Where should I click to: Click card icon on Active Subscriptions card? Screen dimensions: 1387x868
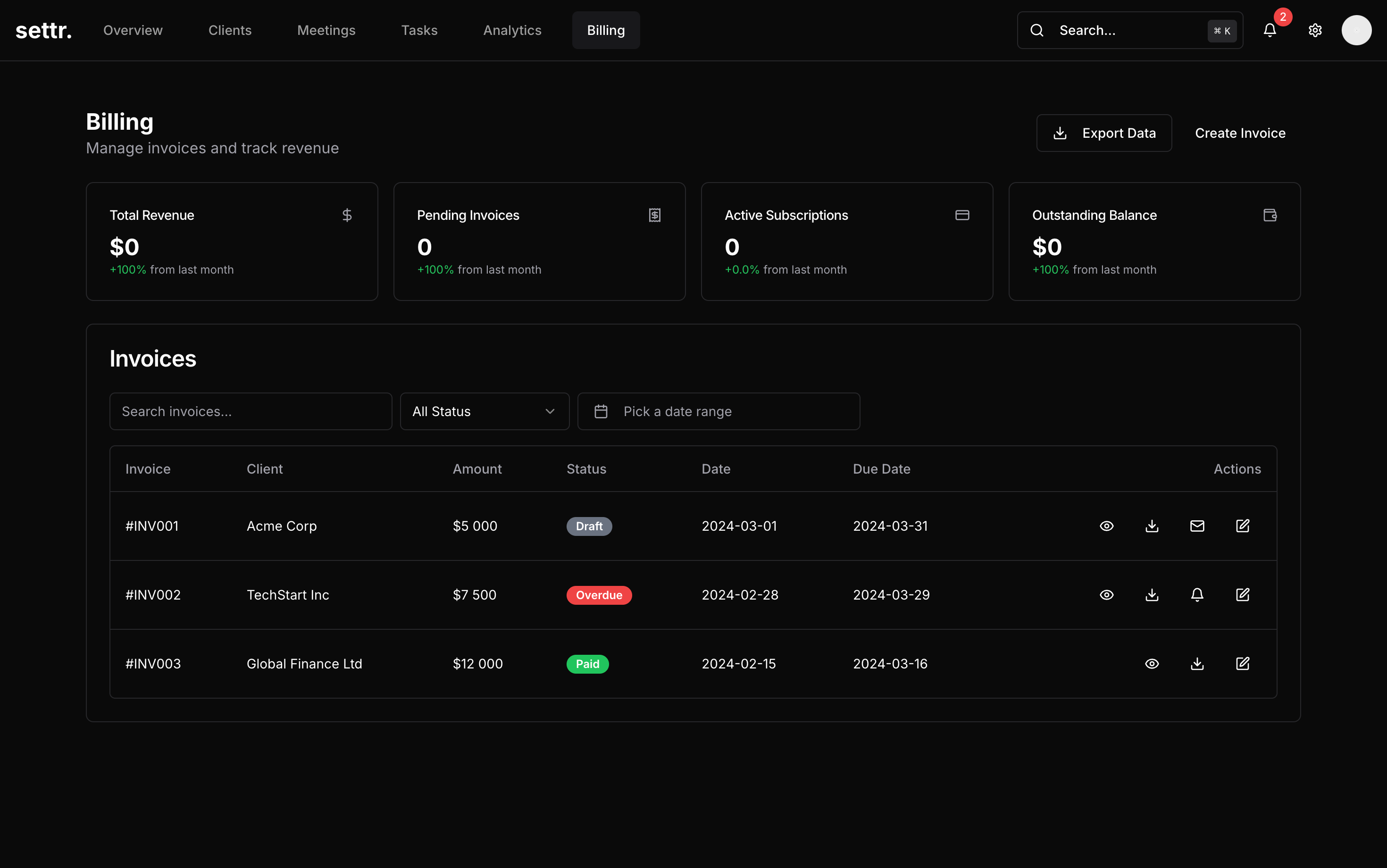[x=962, y=215]
